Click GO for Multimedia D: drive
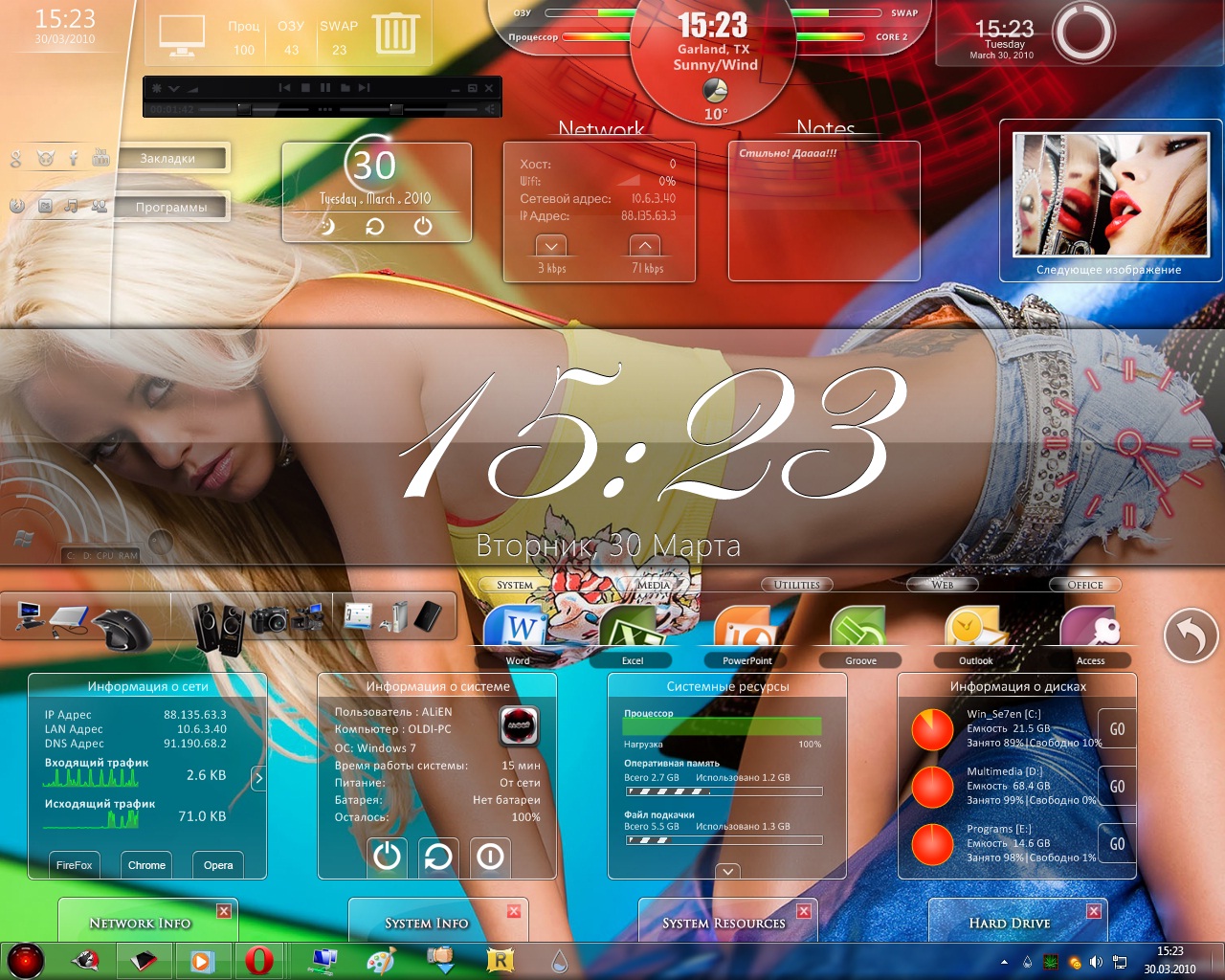This screenshot has height=980, width=1225. tap(1117, 787)
